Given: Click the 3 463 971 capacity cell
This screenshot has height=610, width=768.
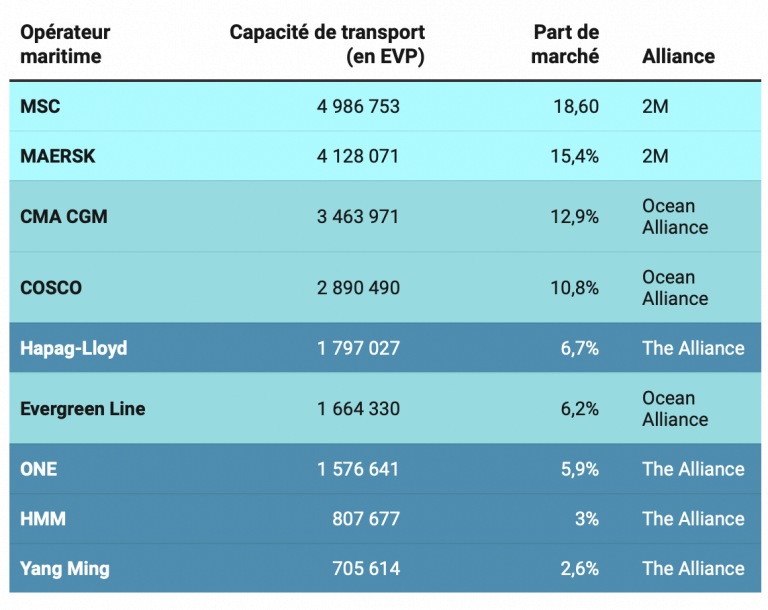Looking at the screenshot, I should tap(358, 216).
